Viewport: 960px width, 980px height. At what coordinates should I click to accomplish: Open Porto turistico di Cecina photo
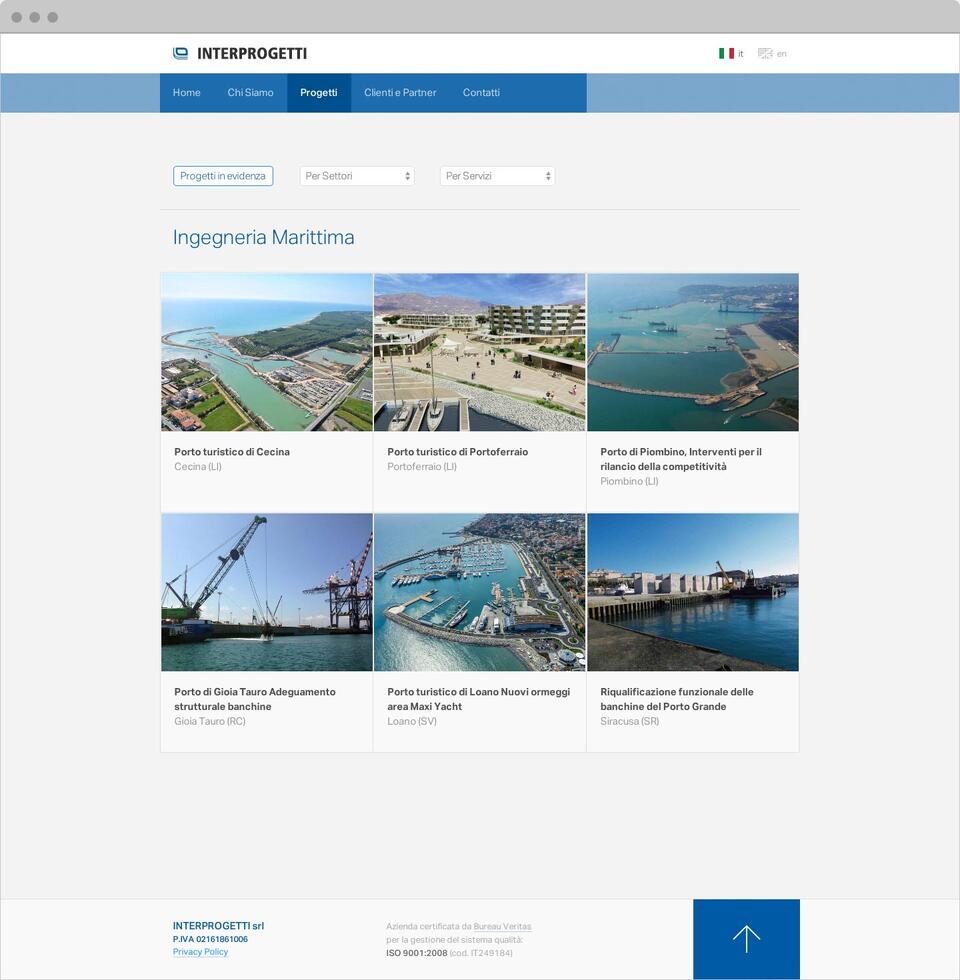[267, 352]
